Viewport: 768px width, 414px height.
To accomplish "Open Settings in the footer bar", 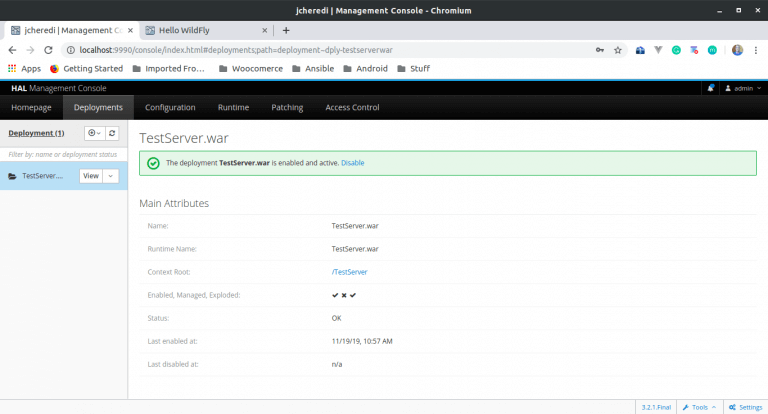I will tap(746, 407).
